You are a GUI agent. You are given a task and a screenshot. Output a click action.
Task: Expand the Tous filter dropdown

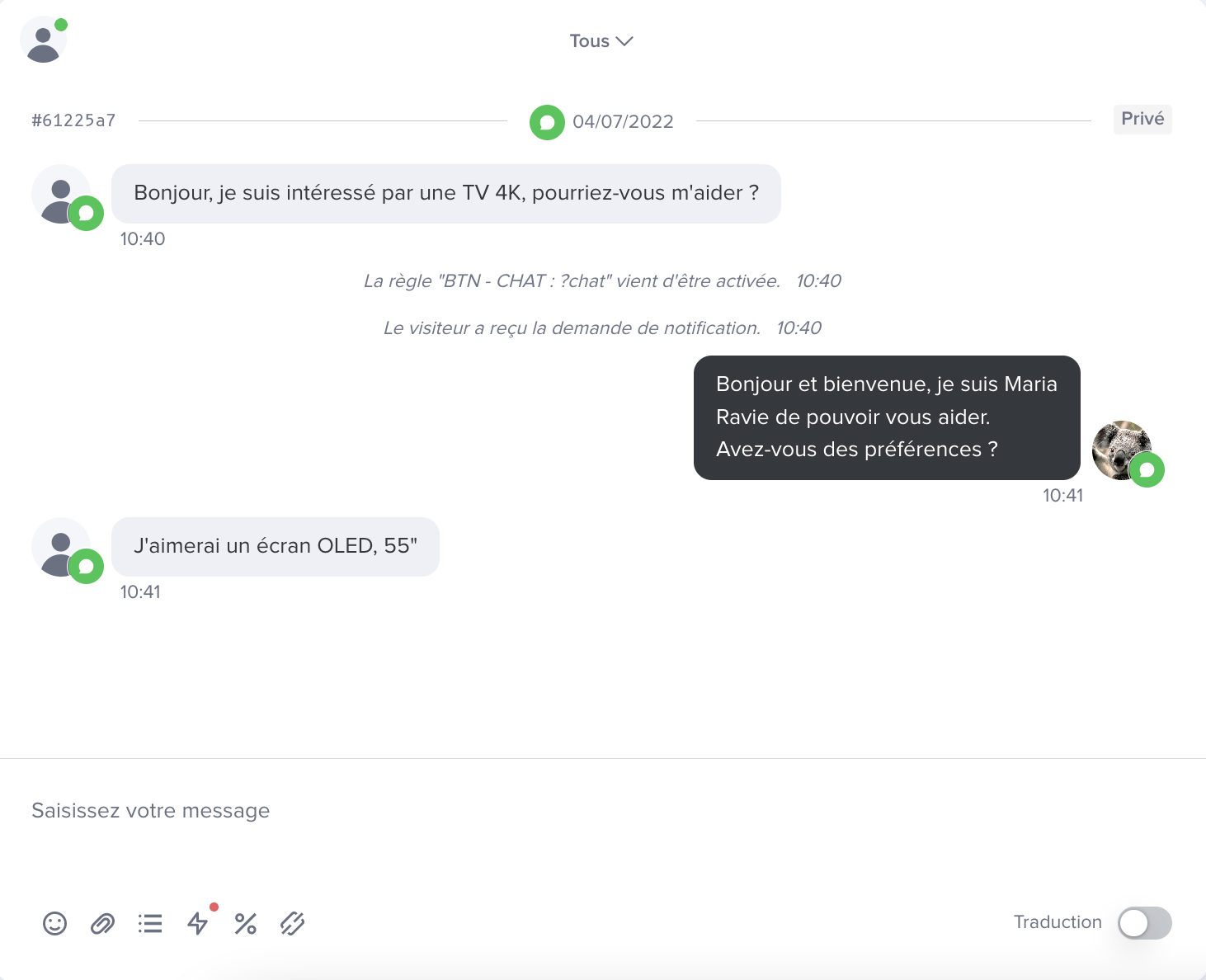[x=601, y=41]
